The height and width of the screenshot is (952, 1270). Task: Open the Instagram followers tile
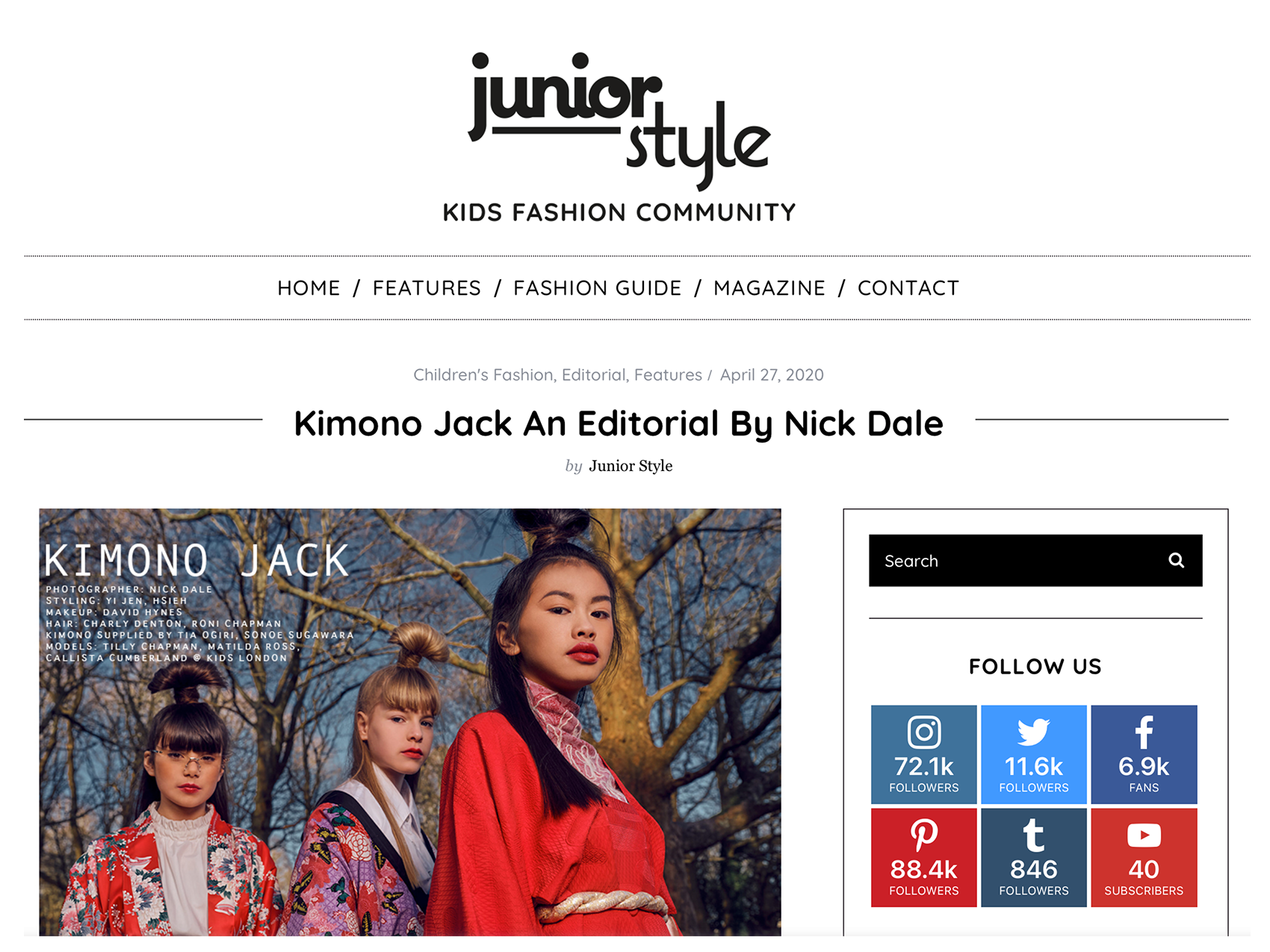coord(923,754)
